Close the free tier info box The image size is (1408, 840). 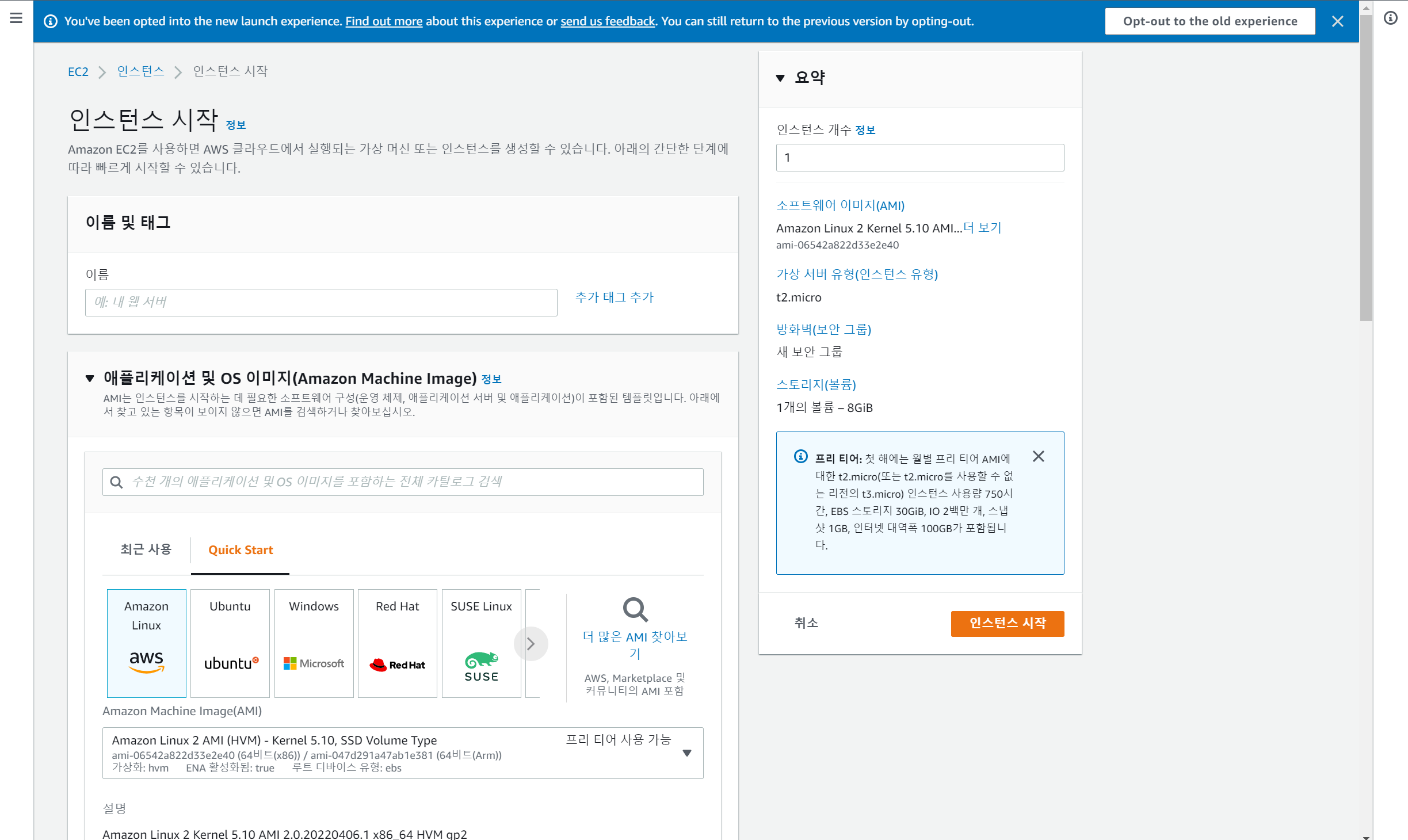coord(1038,456)
